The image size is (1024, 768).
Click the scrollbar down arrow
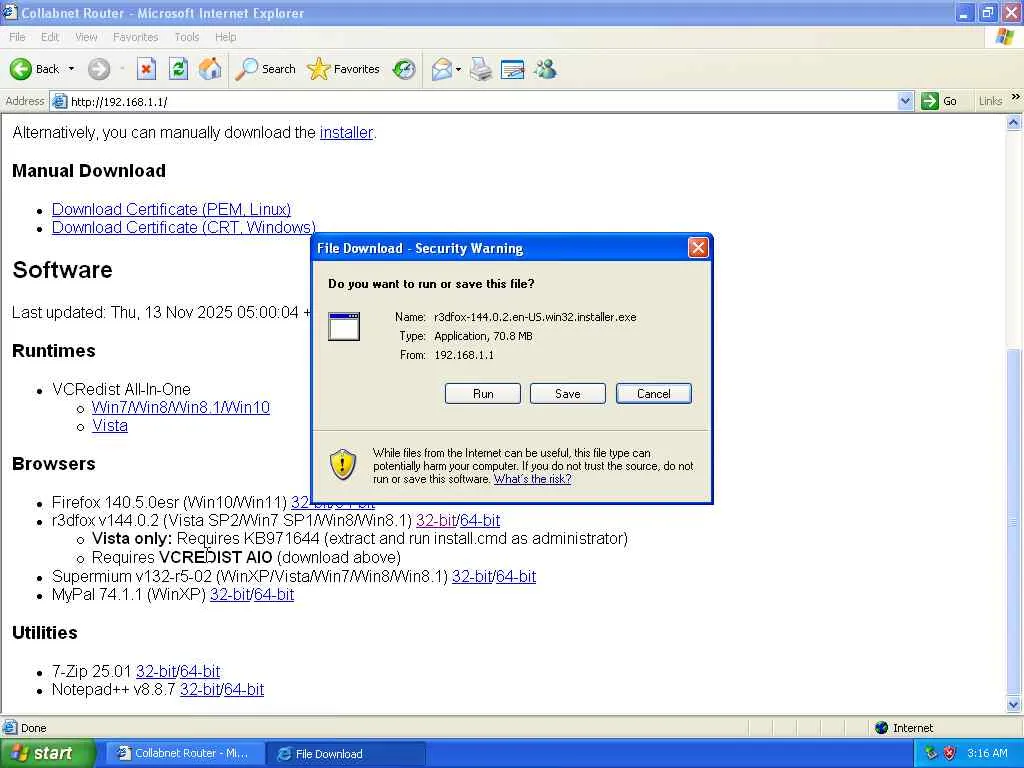[1014, 705]
